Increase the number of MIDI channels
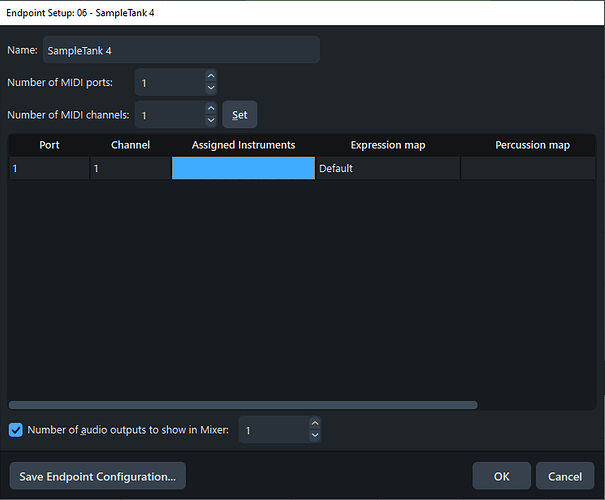605x500 pixels. point(211,108)
